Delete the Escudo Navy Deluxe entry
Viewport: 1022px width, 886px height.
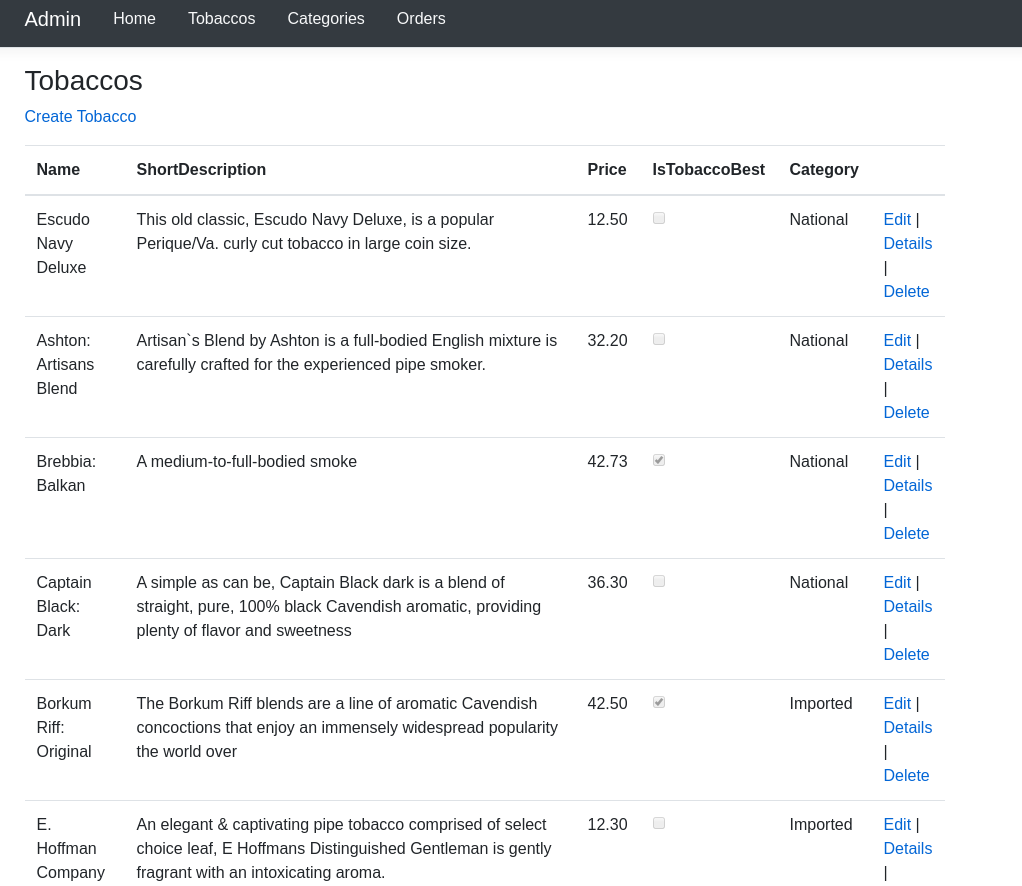point(906,291)
